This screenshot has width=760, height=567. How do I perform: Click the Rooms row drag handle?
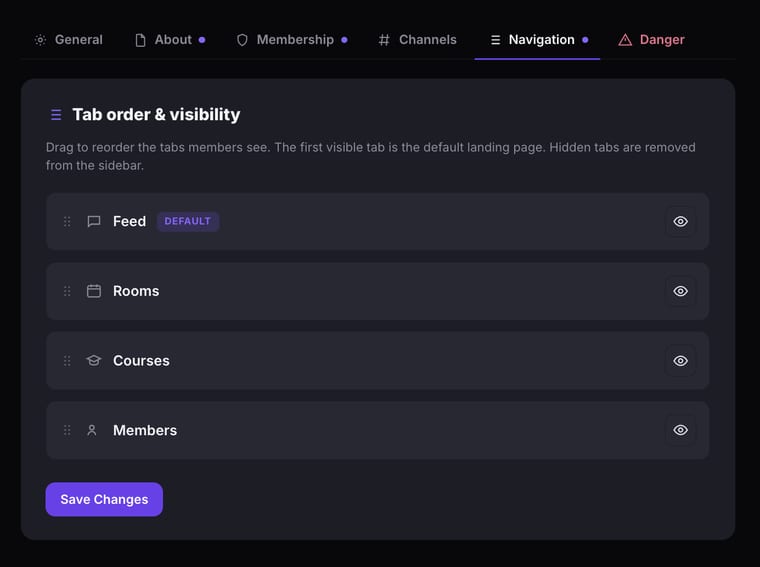point(67,291)
